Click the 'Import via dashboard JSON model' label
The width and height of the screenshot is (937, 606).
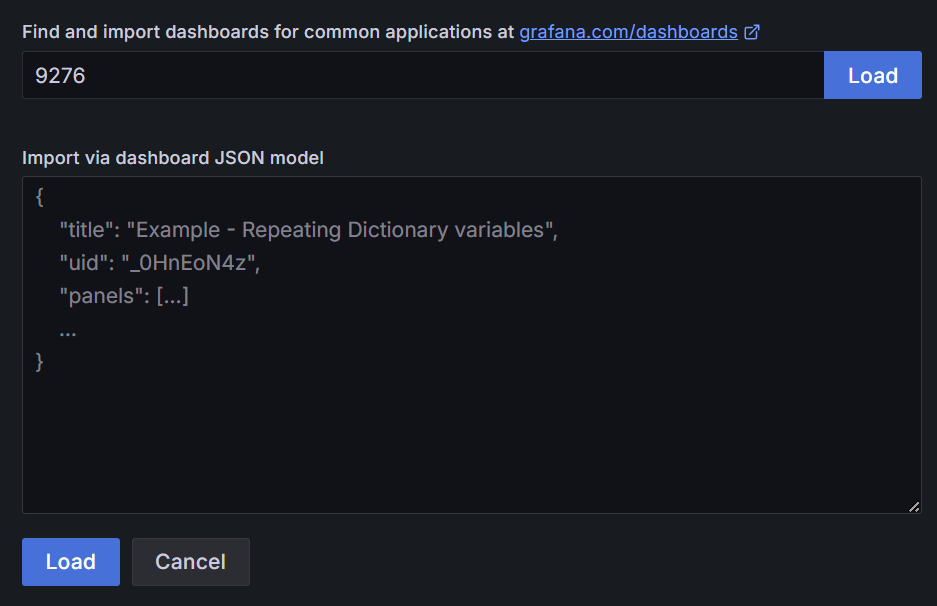173,158
